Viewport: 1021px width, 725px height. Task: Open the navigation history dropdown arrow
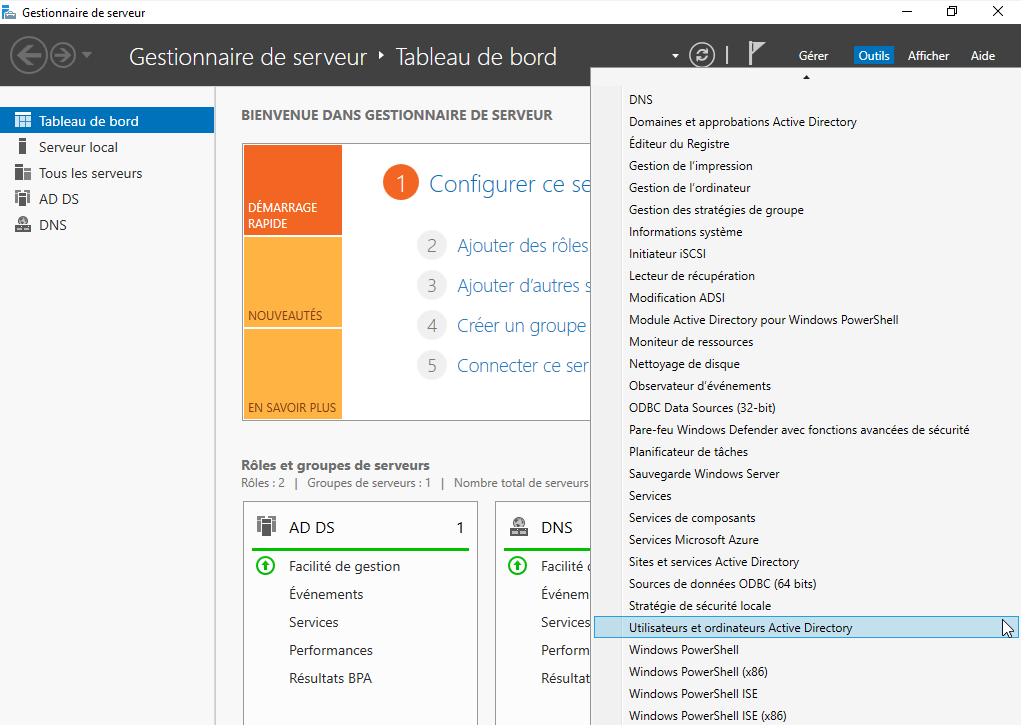pyautogui.click(x=87, y=55)
